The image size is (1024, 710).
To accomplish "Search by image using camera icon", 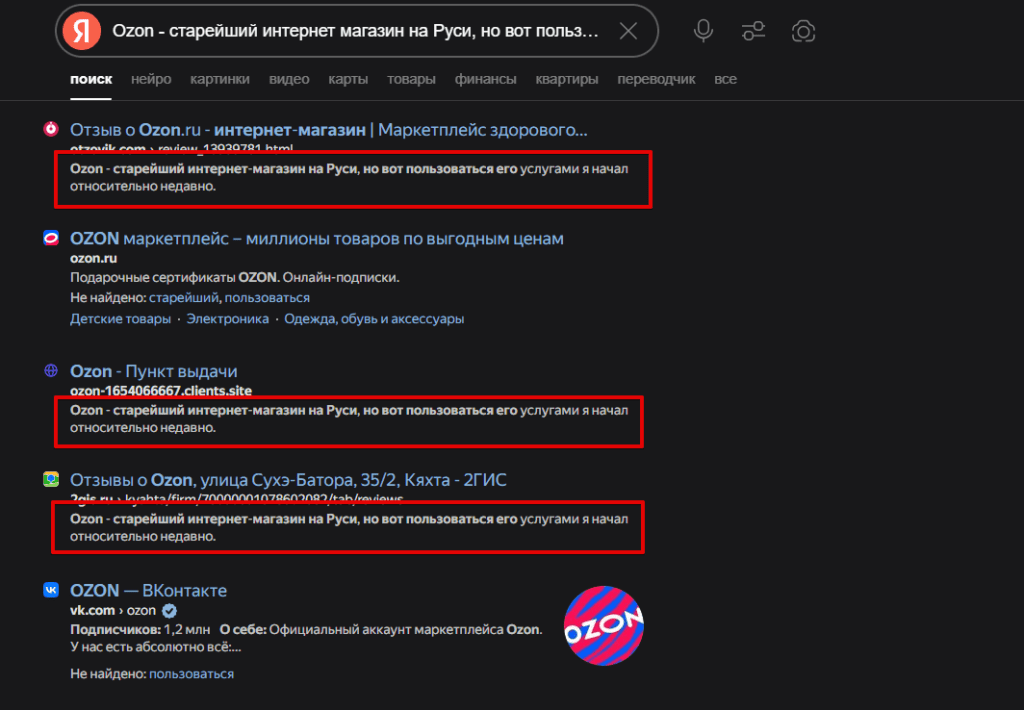I will (803, 31).
